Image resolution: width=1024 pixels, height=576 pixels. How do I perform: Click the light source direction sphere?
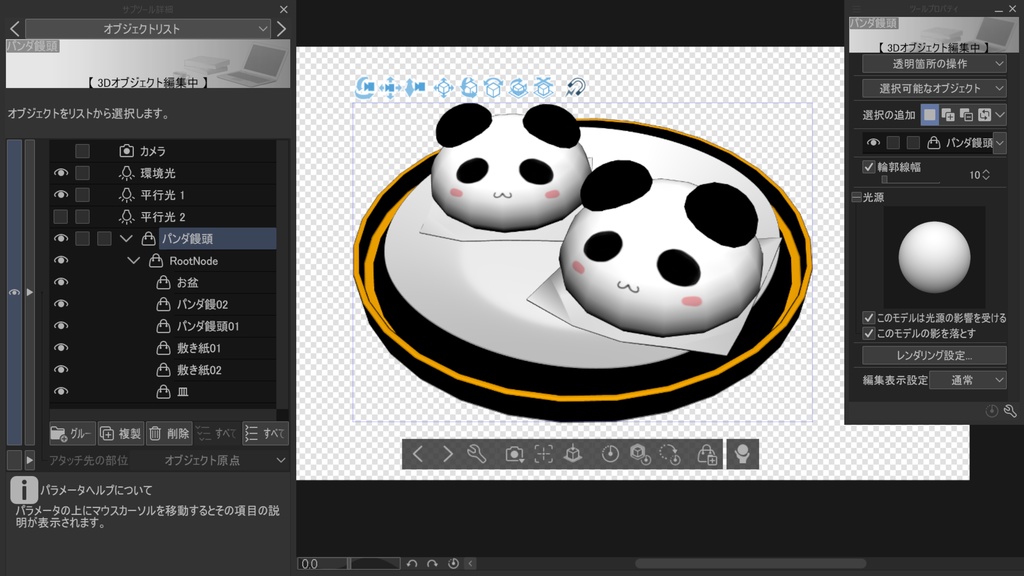(934, 257)
